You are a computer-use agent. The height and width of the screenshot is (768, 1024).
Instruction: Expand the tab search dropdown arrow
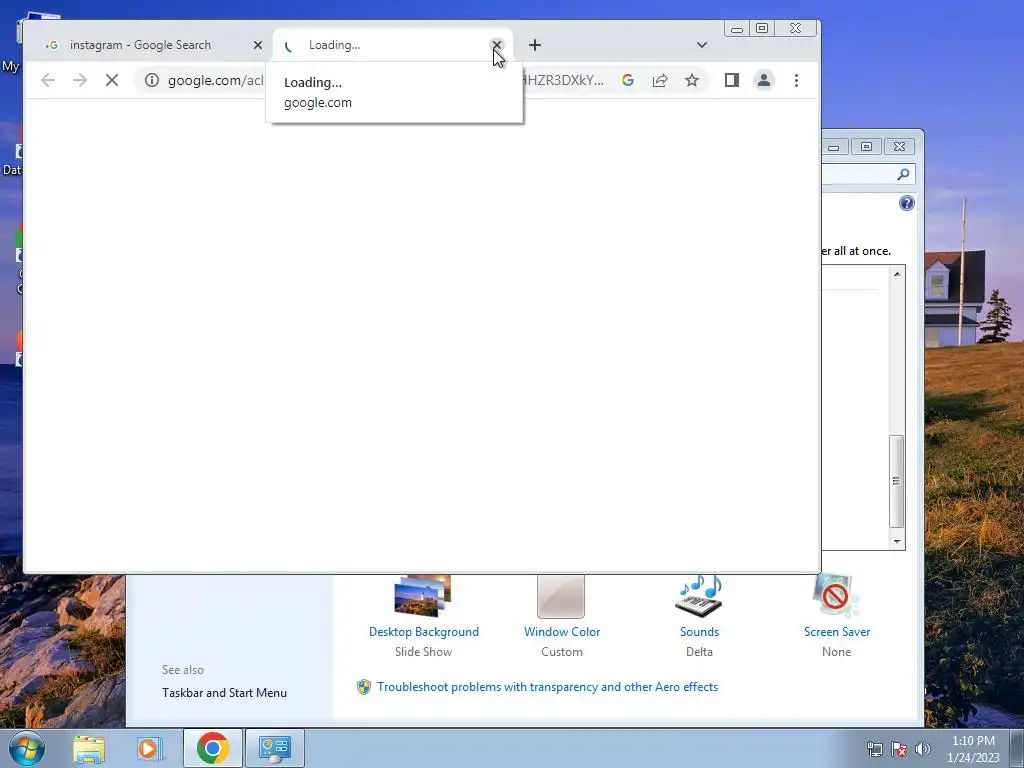click(701, 45)
